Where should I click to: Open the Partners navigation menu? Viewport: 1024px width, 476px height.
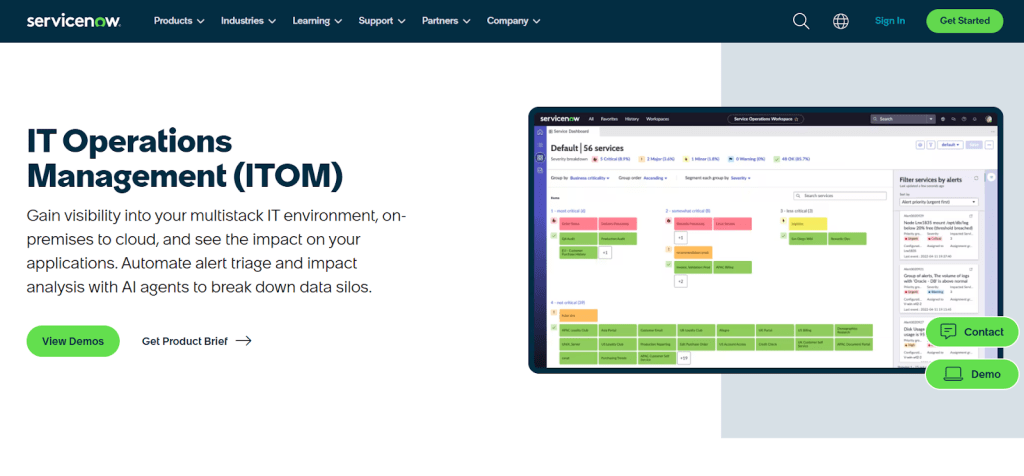point(446,21)
